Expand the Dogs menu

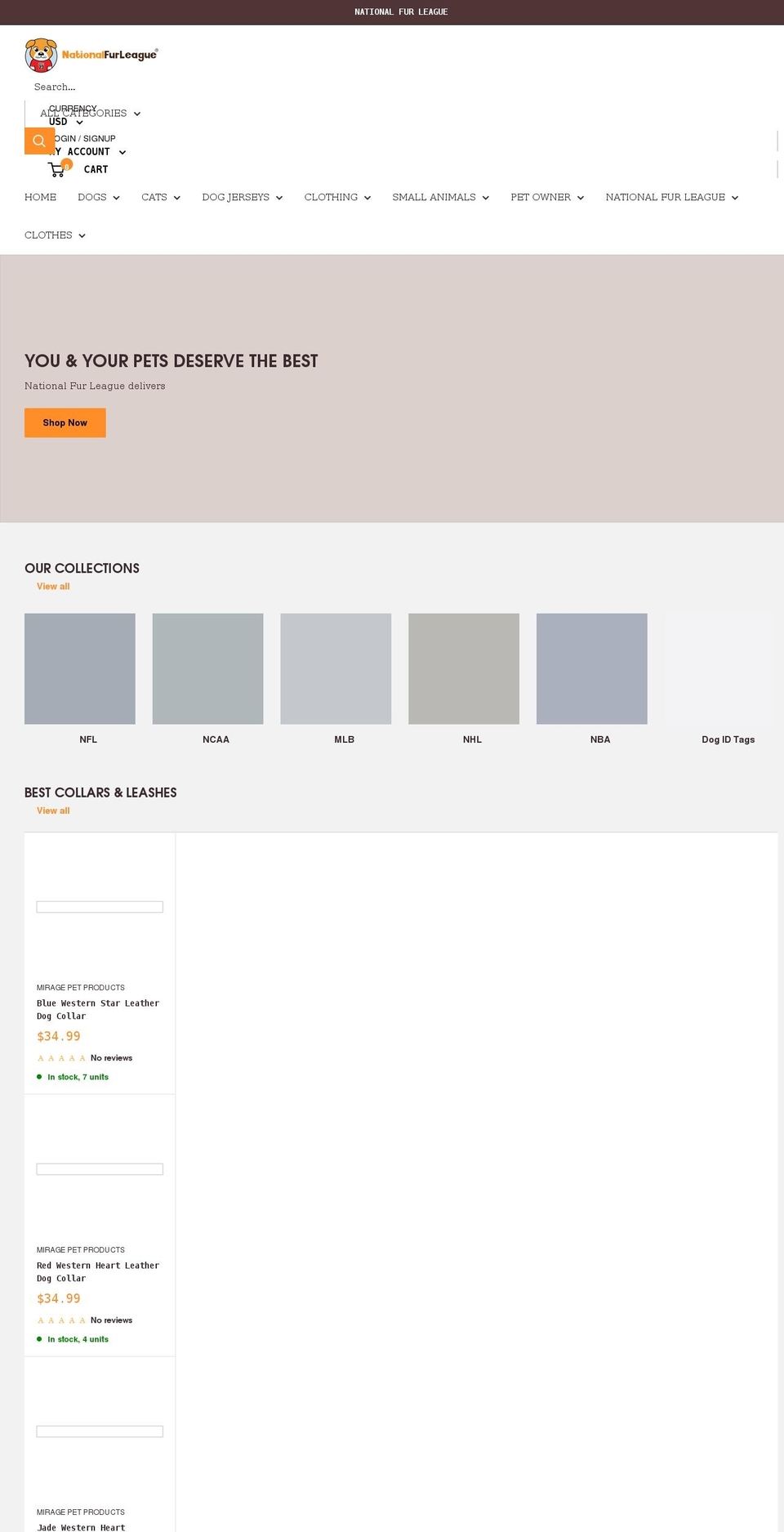point(98,197)
